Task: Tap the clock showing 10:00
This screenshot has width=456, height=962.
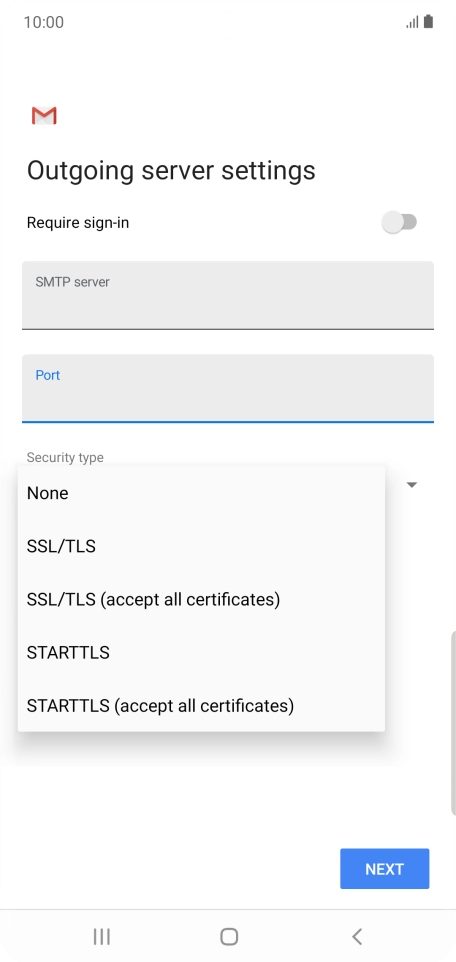Action: (44, 23)
